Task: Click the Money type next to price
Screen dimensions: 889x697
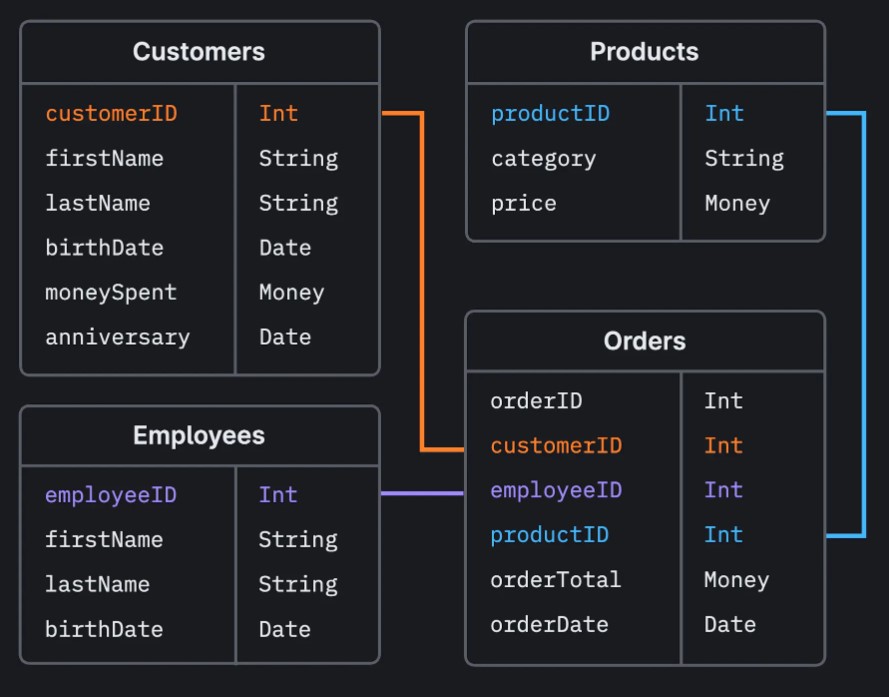Action: [x=737, y=204]
